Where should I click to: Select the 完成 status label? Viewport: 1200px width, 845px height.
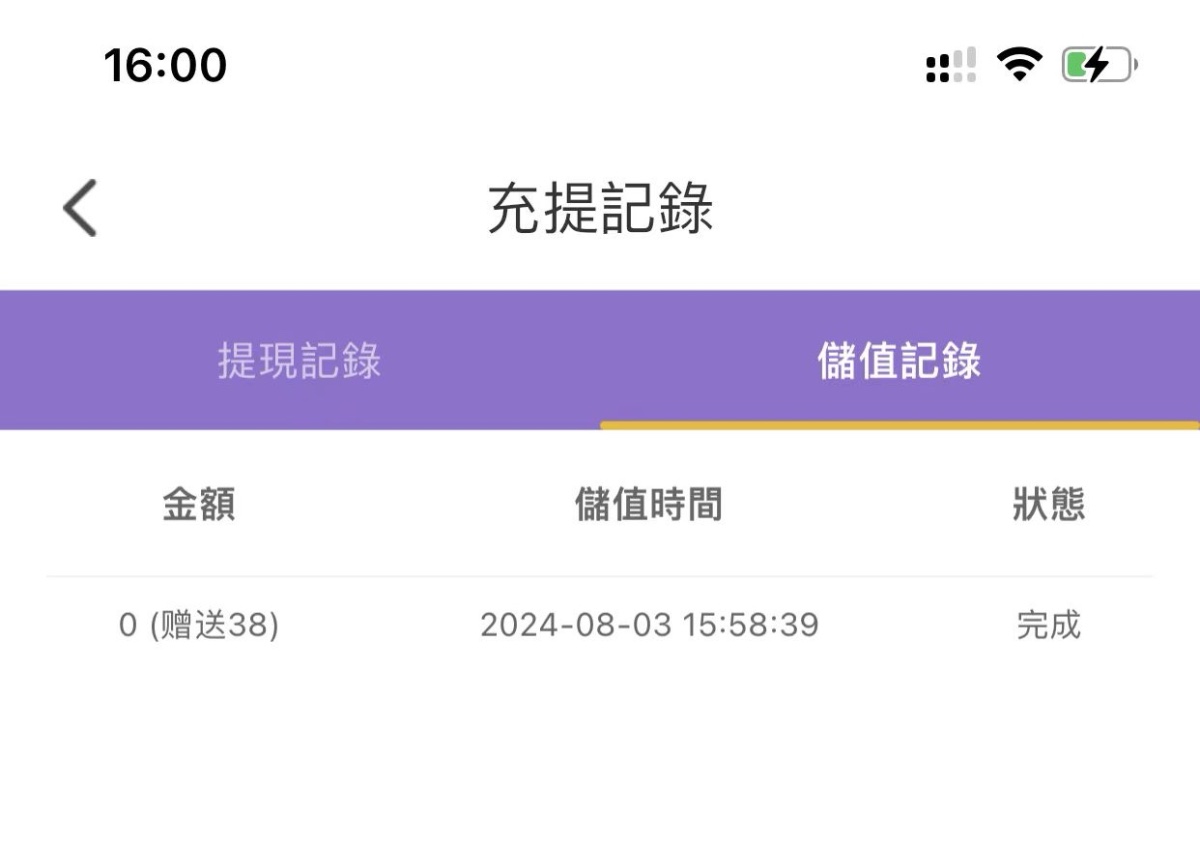tap(1046, 626)
